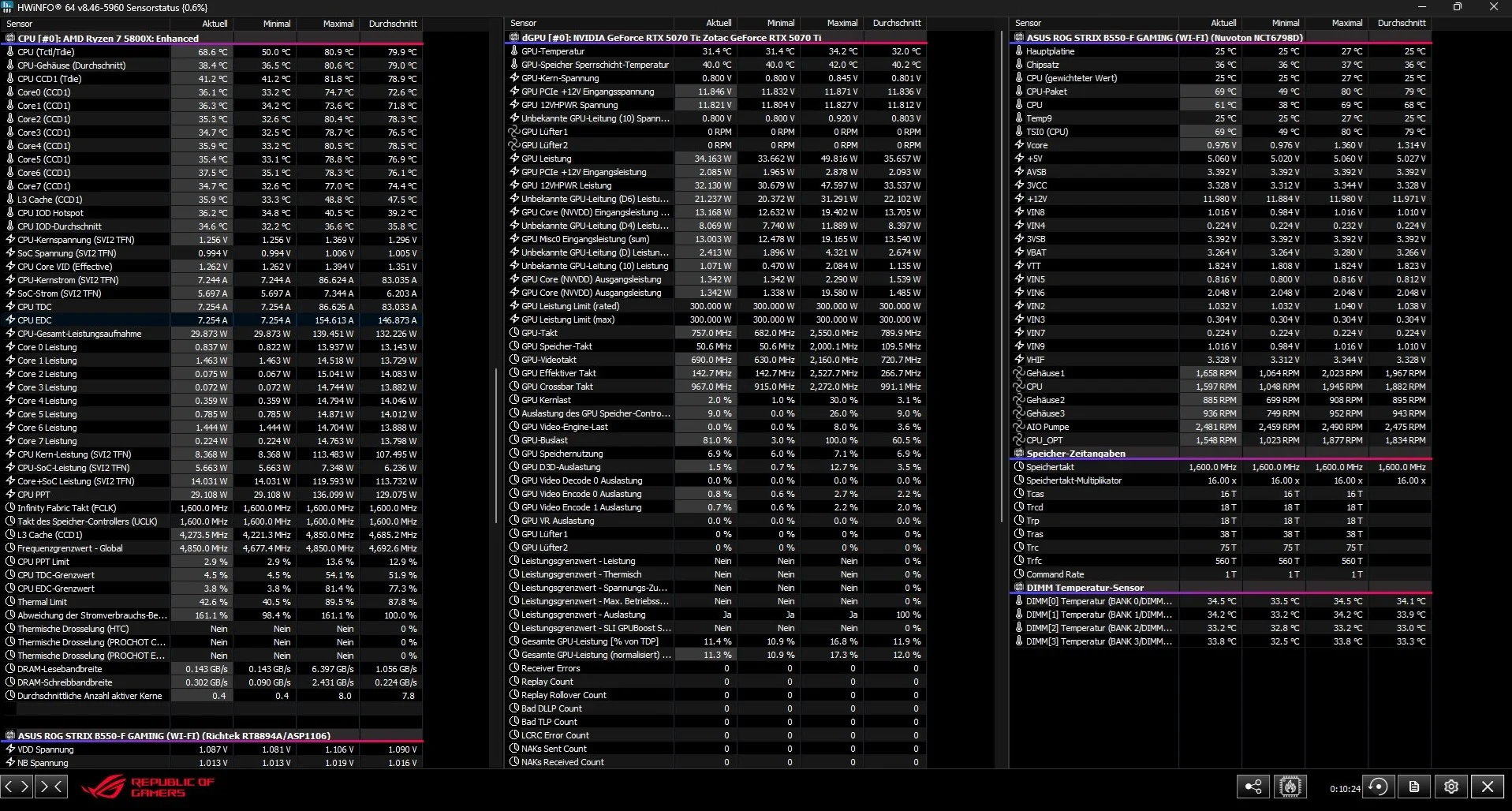Collapse the CPU [#0]: AMD Ryzen 7 5800X group

point(10,38)
